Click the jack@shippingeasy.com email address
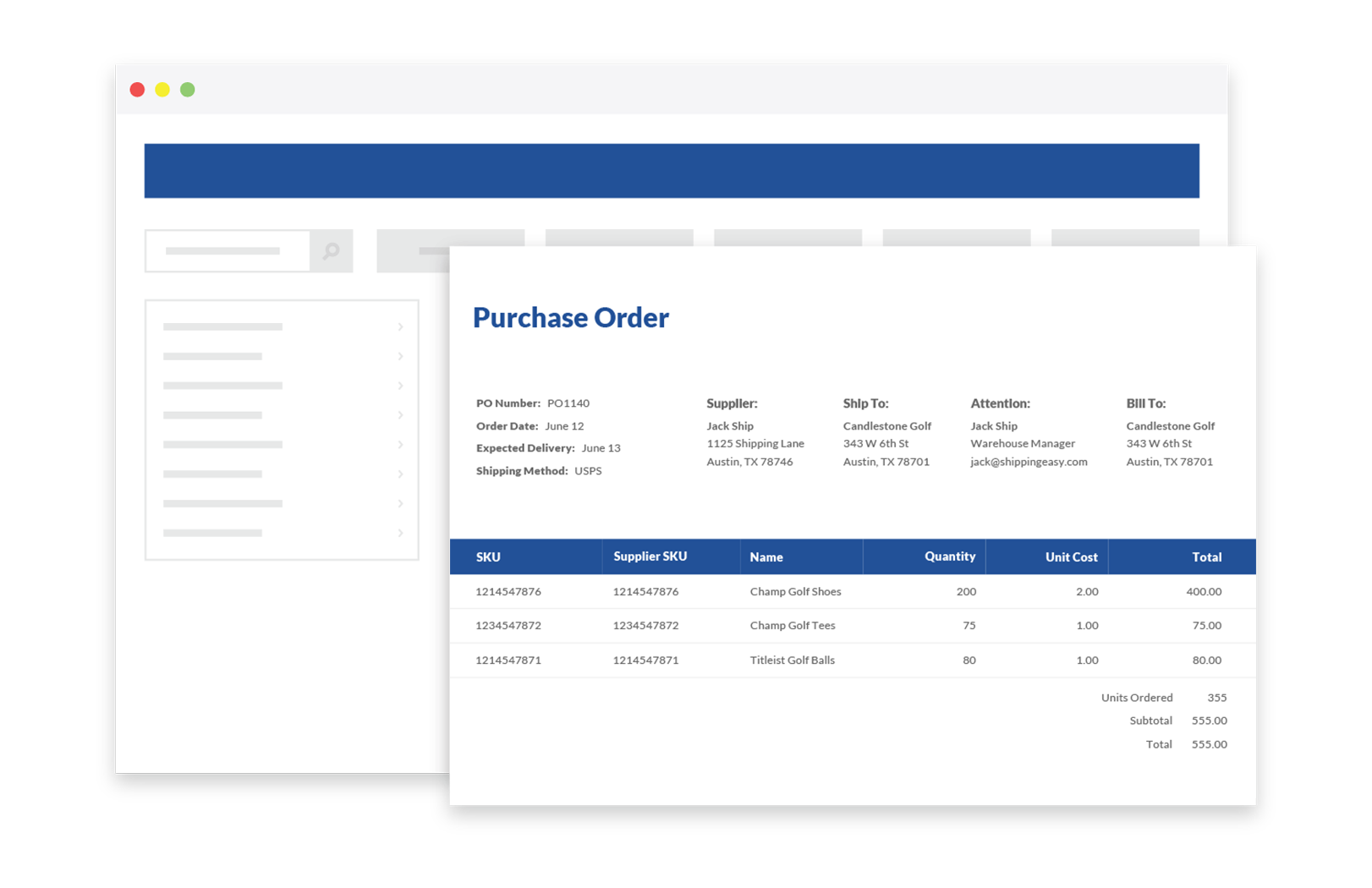This screenshot has width=1372, height=888. (x=1029, y=462)
